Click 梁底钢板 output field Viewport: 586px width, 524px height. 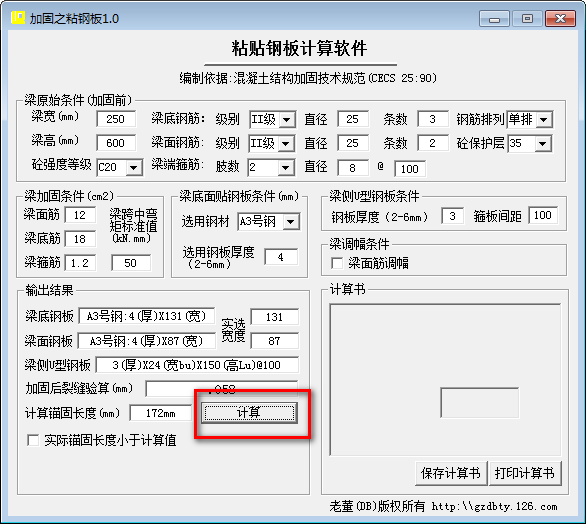(x=147, y=317)
